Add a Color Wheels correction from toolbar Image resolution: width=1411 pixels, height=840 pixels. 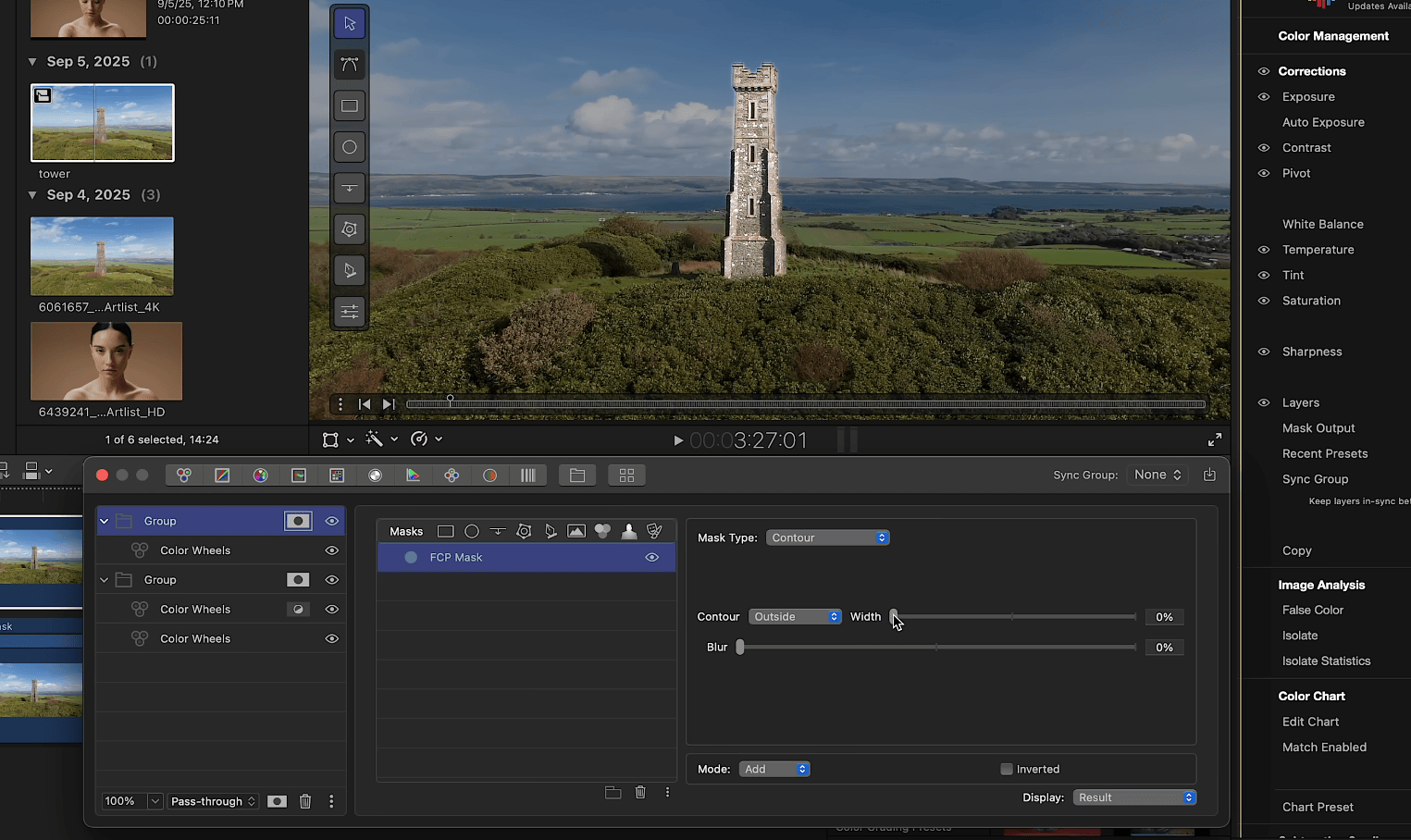[184, 476]
